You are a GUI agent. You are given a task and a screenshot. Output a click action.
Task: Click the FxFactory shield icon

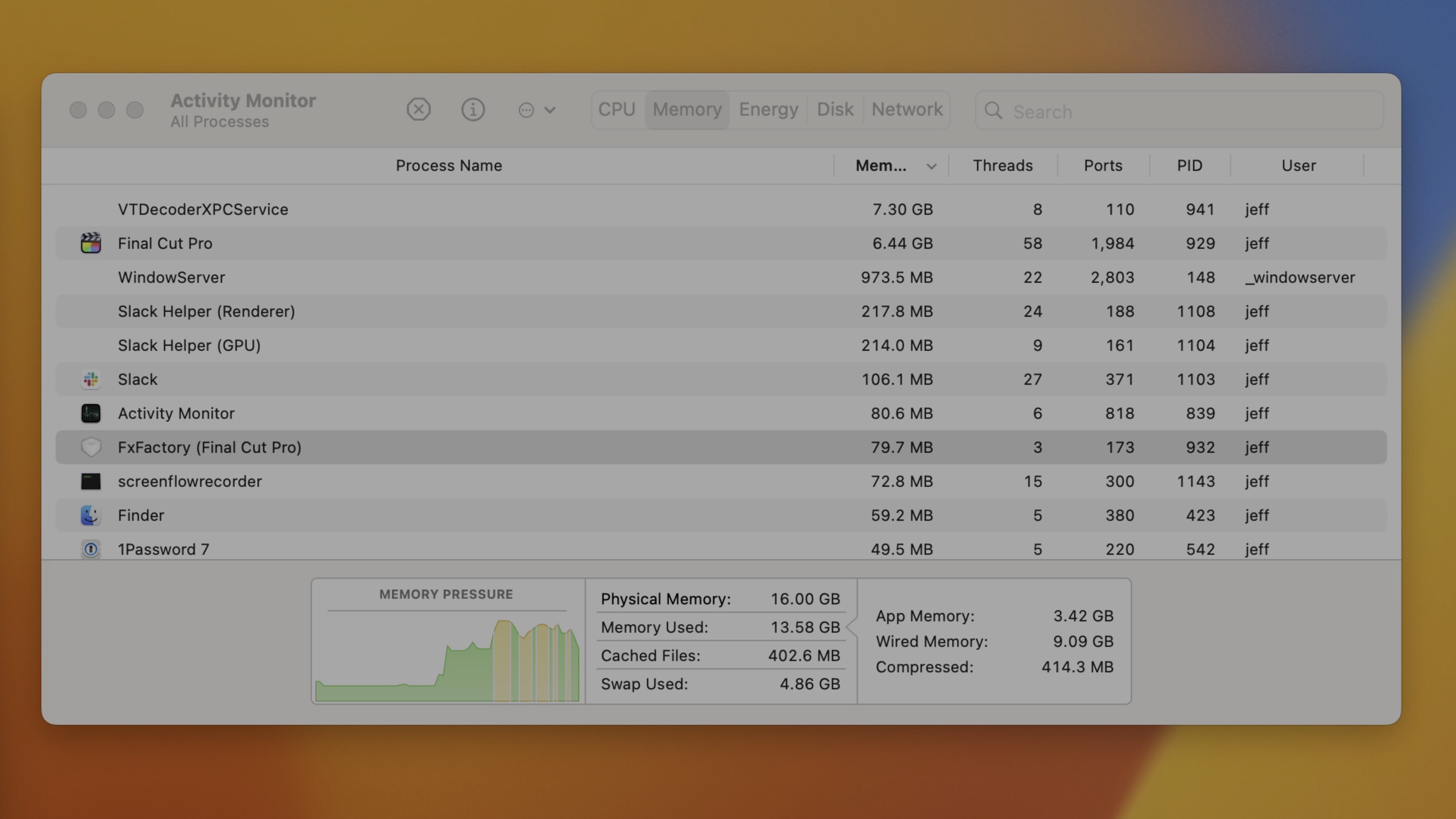[91, 447]
